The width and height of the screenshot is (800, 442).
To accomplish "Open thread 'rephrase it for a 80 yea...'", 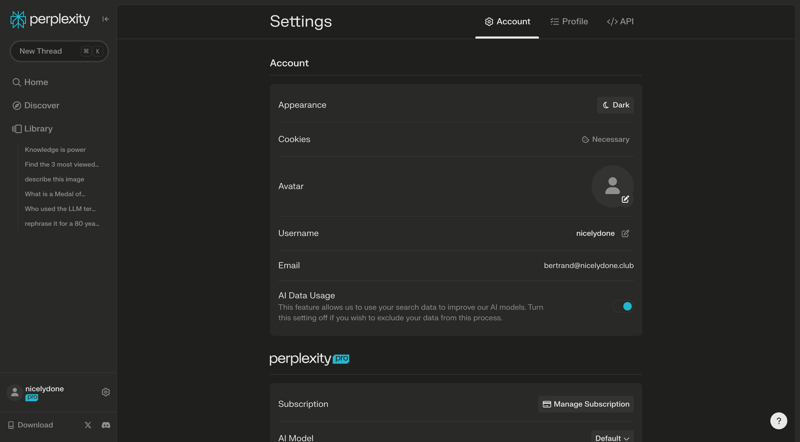I will [62, 224].
